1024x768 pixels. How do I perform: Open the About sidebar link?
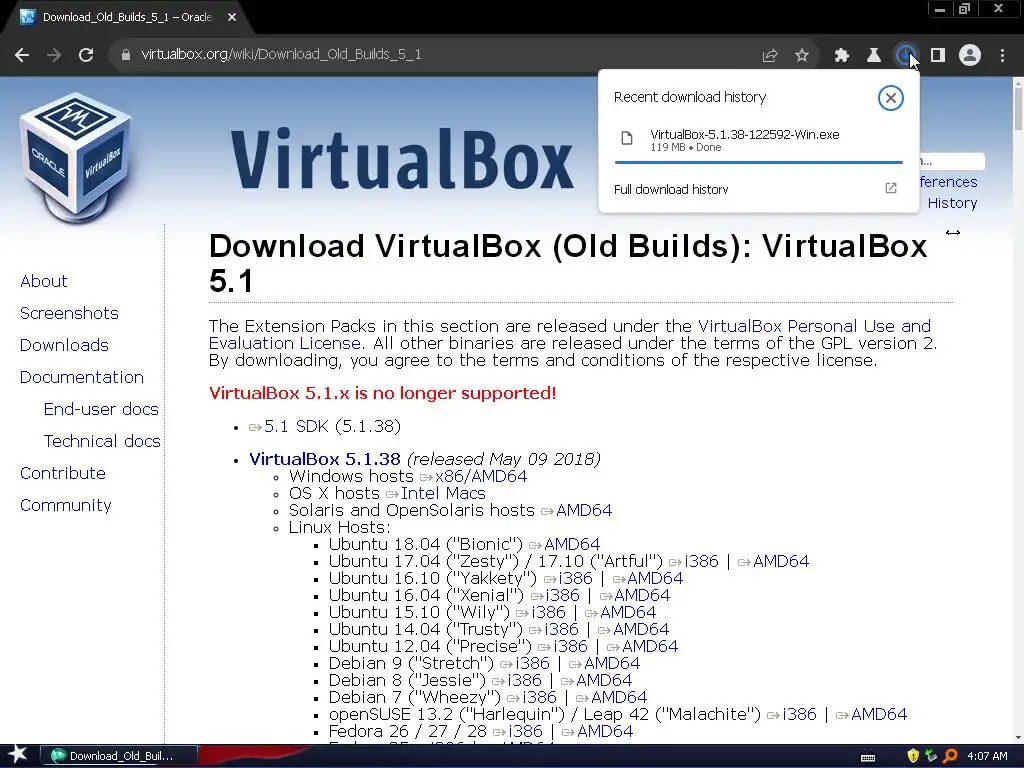tap(44, 281)
